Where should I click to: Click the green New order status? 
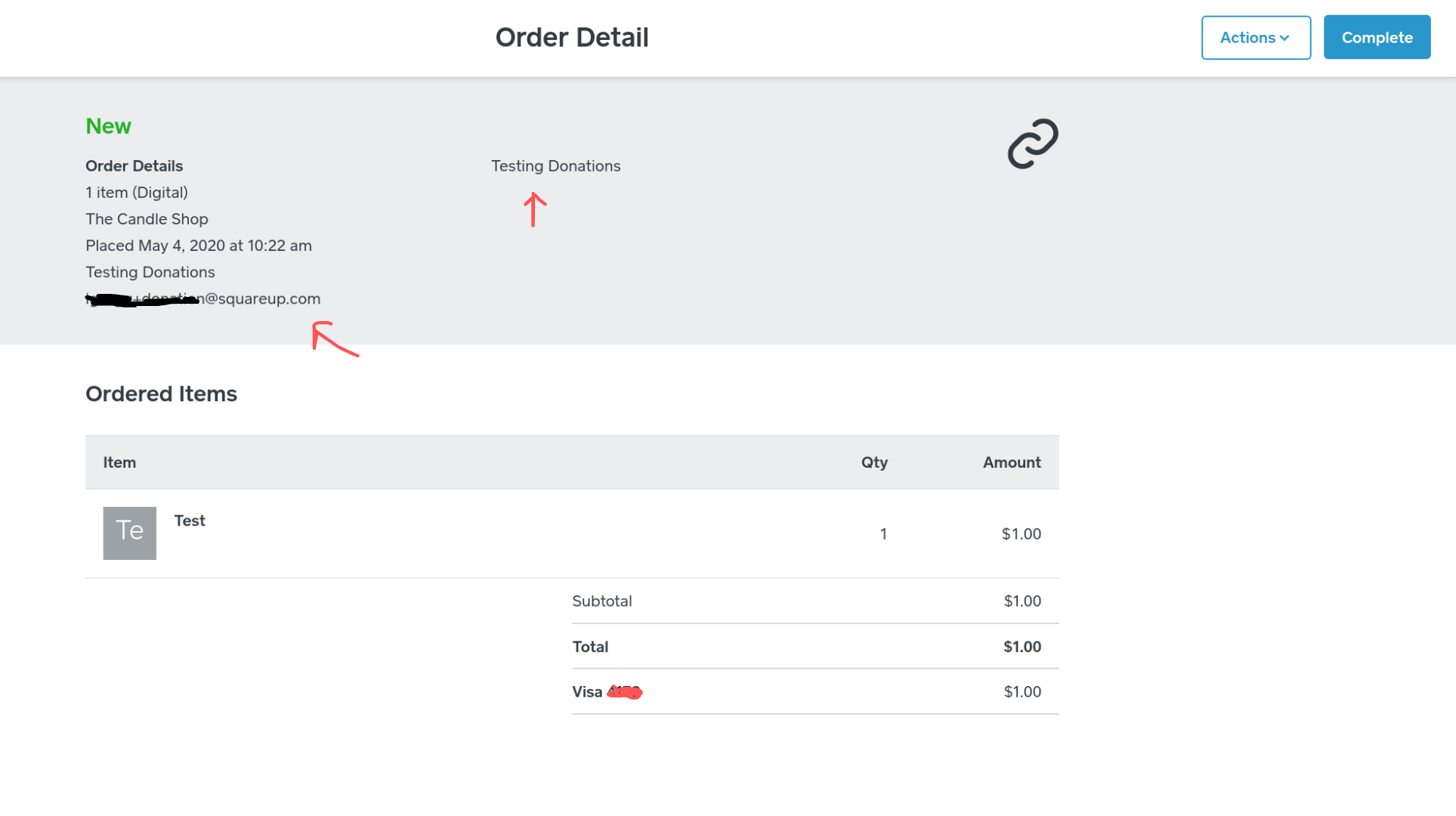(108, 126)
